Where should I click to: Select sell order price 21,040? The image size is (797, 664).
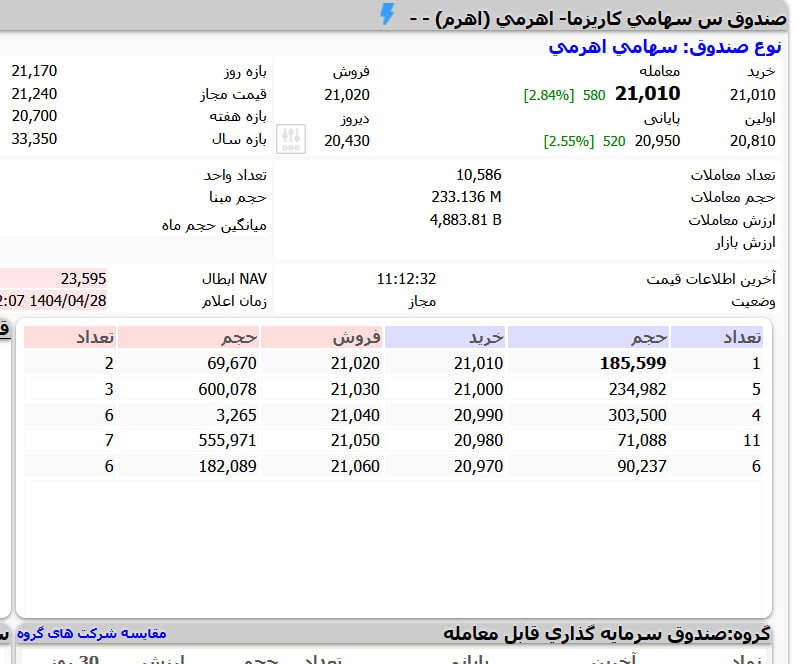(x=355, y=415)
